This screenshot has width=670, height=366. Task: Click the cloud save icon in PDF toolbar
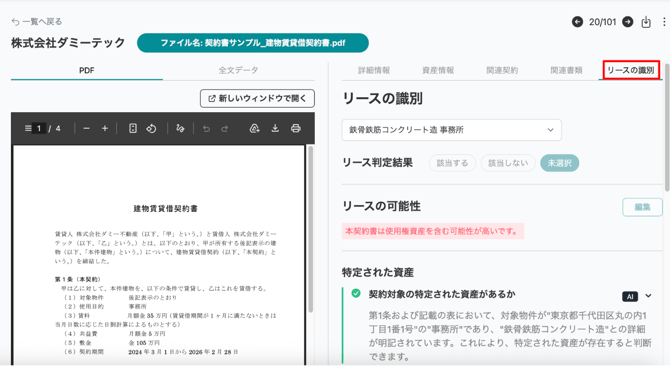pyautogui.click(x=255, y=128)
